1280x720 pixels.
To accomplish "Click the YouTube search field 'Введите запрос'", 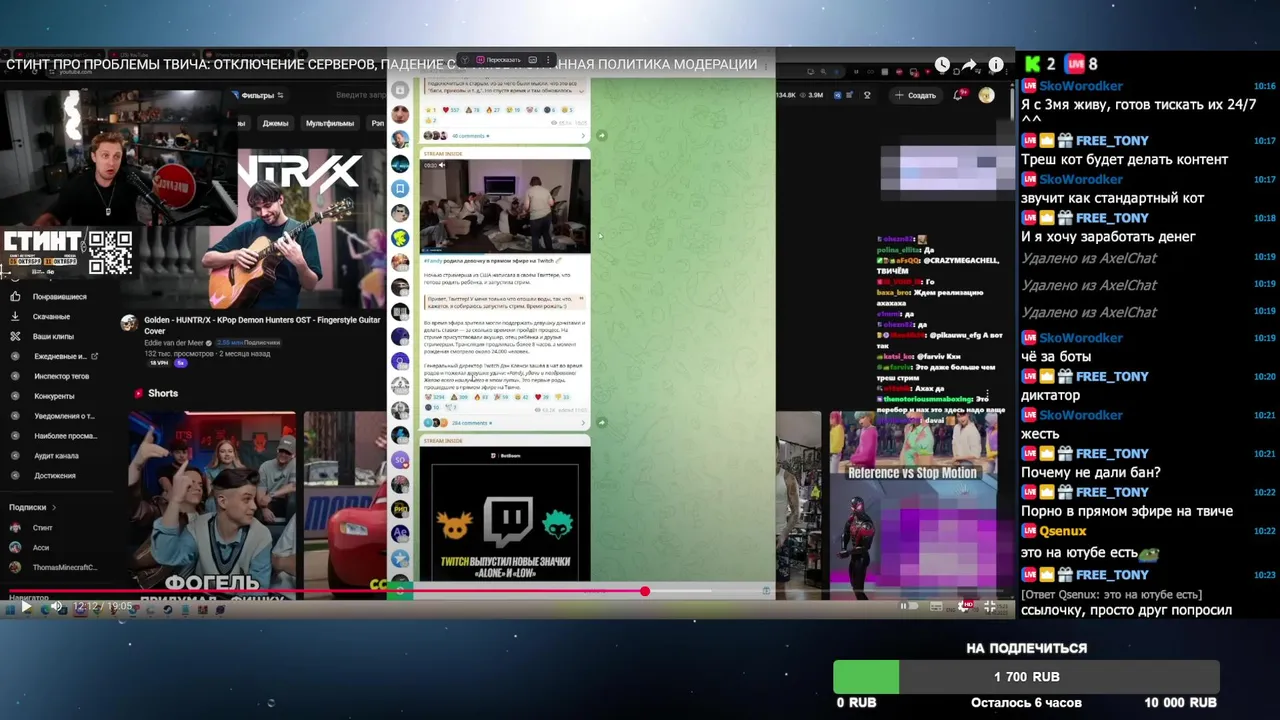I will (360, 96).
